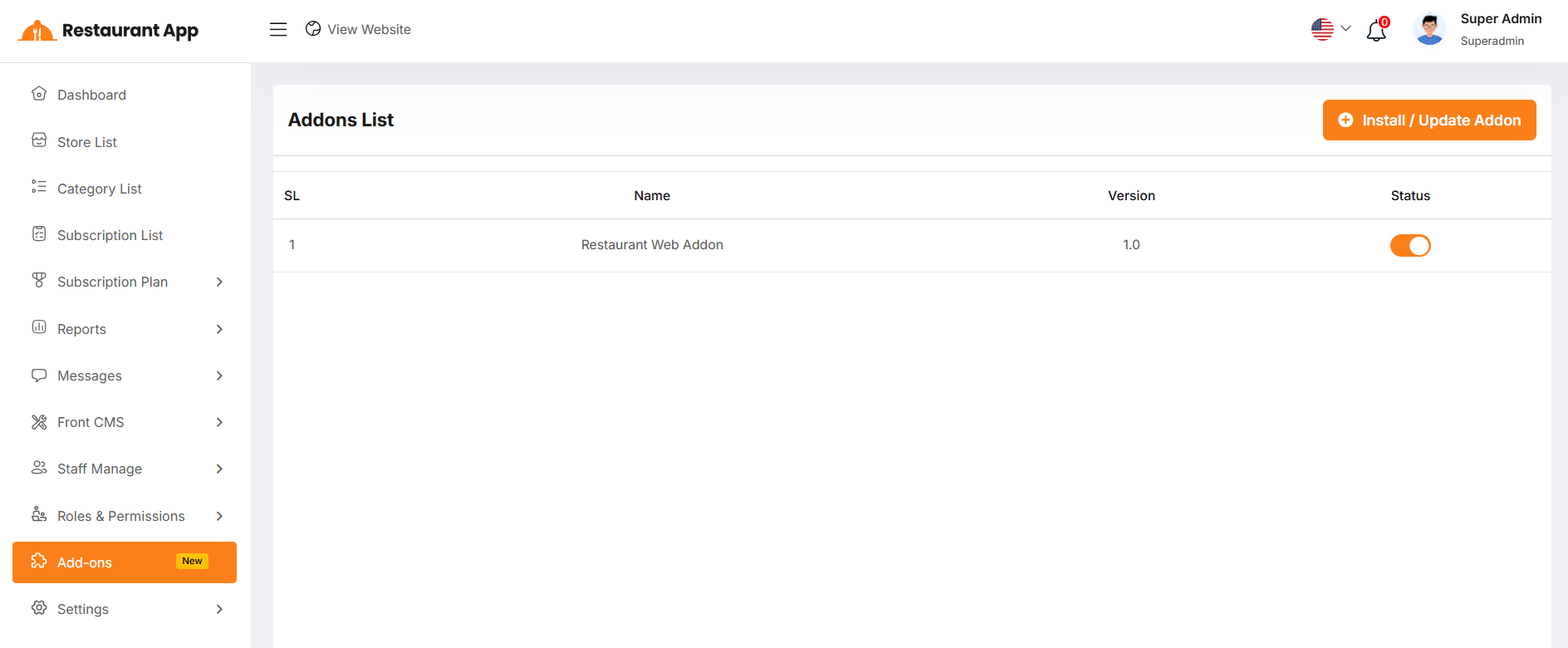
Task: Click the Restaurant Web Addon name cell
Action: coord(652,245)
